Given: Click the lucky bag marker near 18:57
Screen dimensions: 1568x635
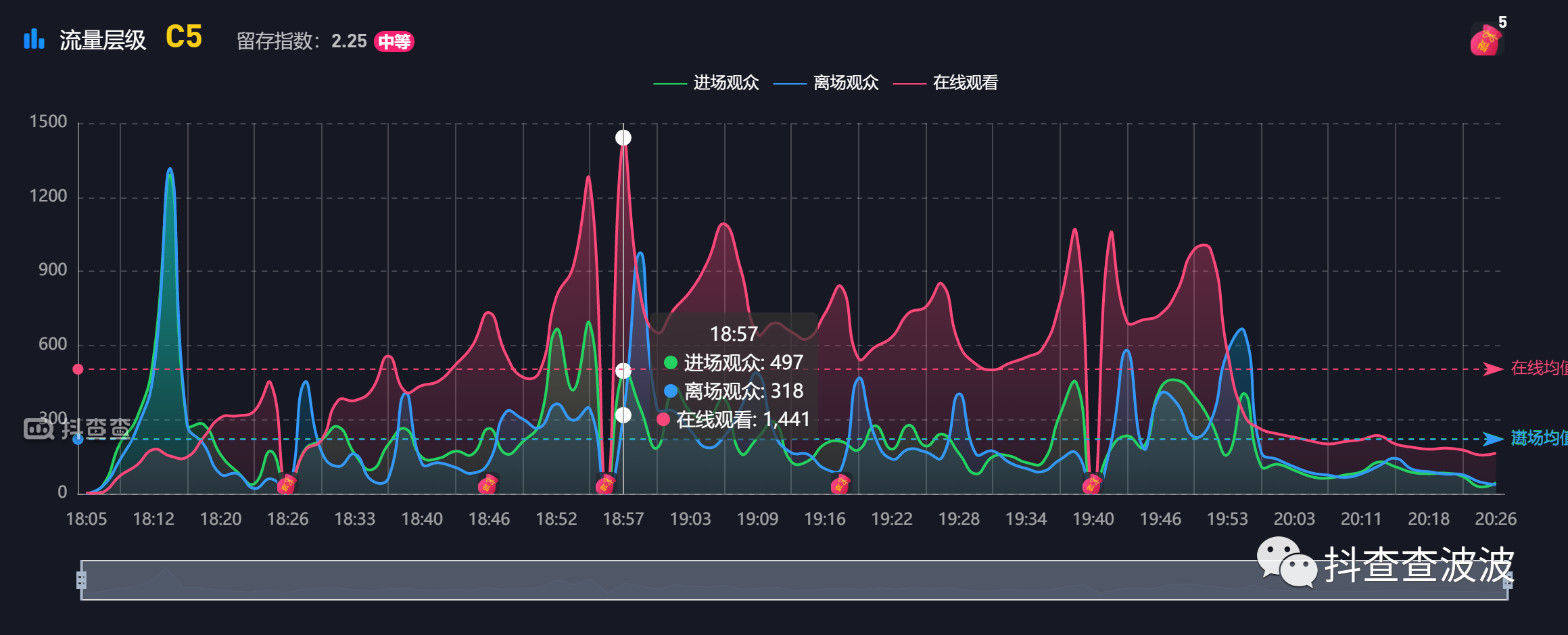Looking at the screenshot, I should [606, 484].
